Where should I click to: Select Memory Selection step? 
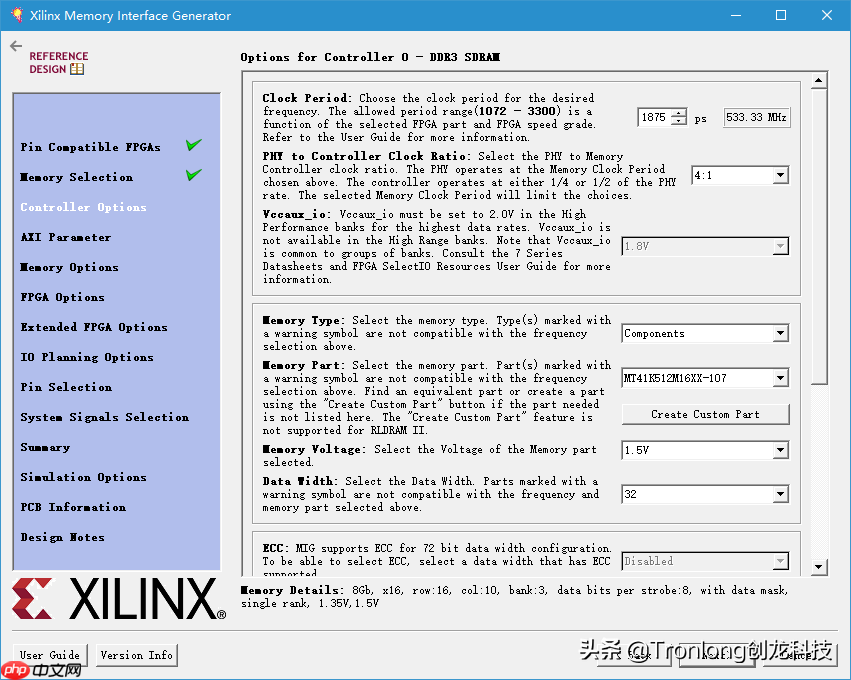pyautogui.click(x=77, y=177)
